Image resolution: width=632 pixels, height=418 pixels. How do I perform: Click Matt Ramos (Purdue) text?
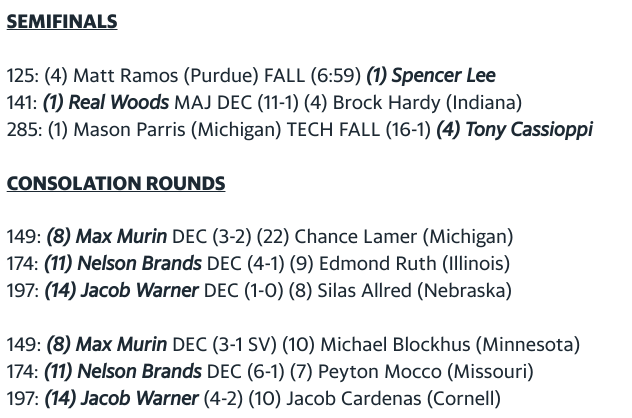pyautogui.click(x=166, y=75)
